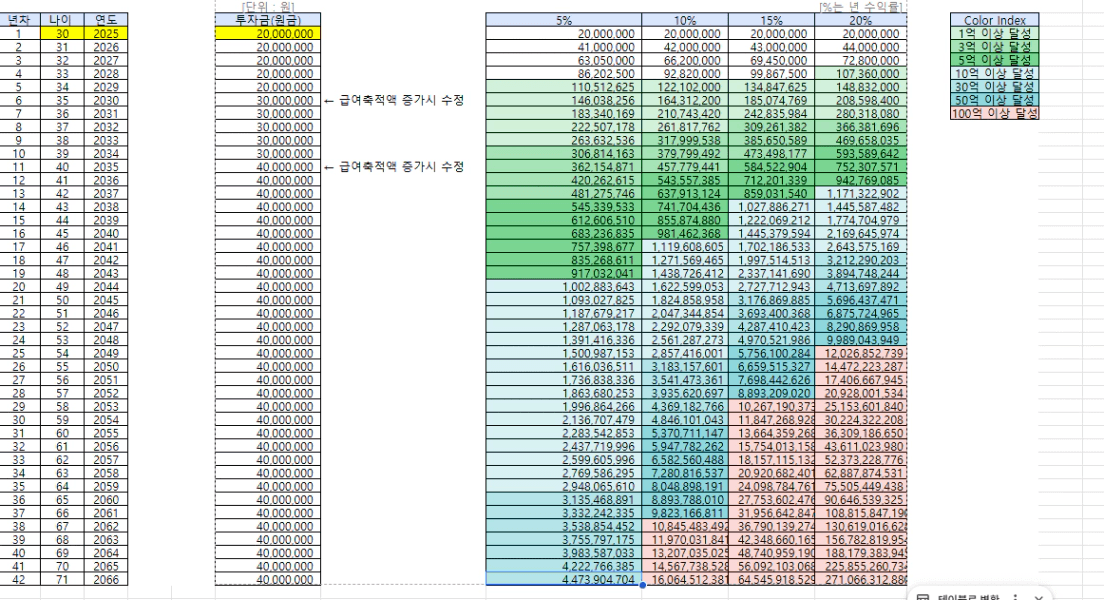Click the yellow age cell containing 30

tap(62, 33)
